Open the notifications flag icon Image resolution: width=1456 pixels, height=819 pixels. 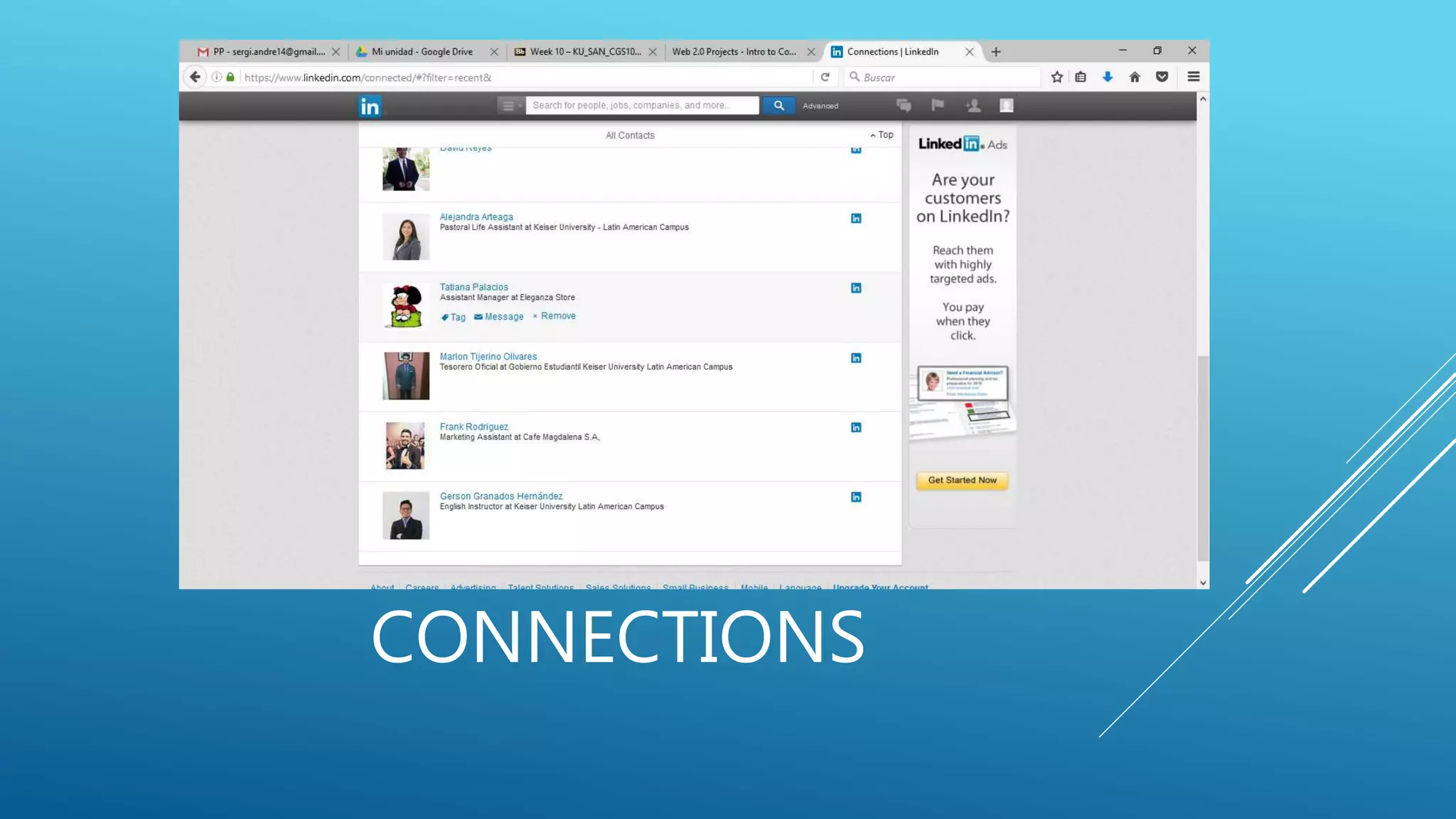point(938,105)
